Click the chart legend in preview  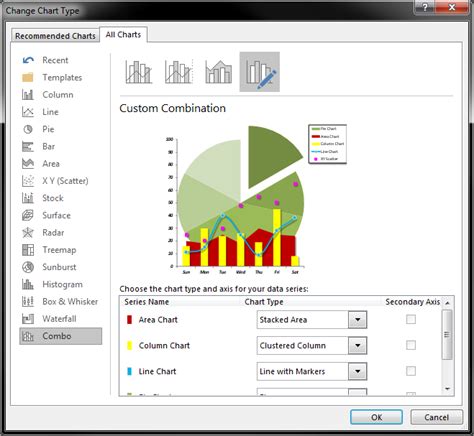[328, 144]
